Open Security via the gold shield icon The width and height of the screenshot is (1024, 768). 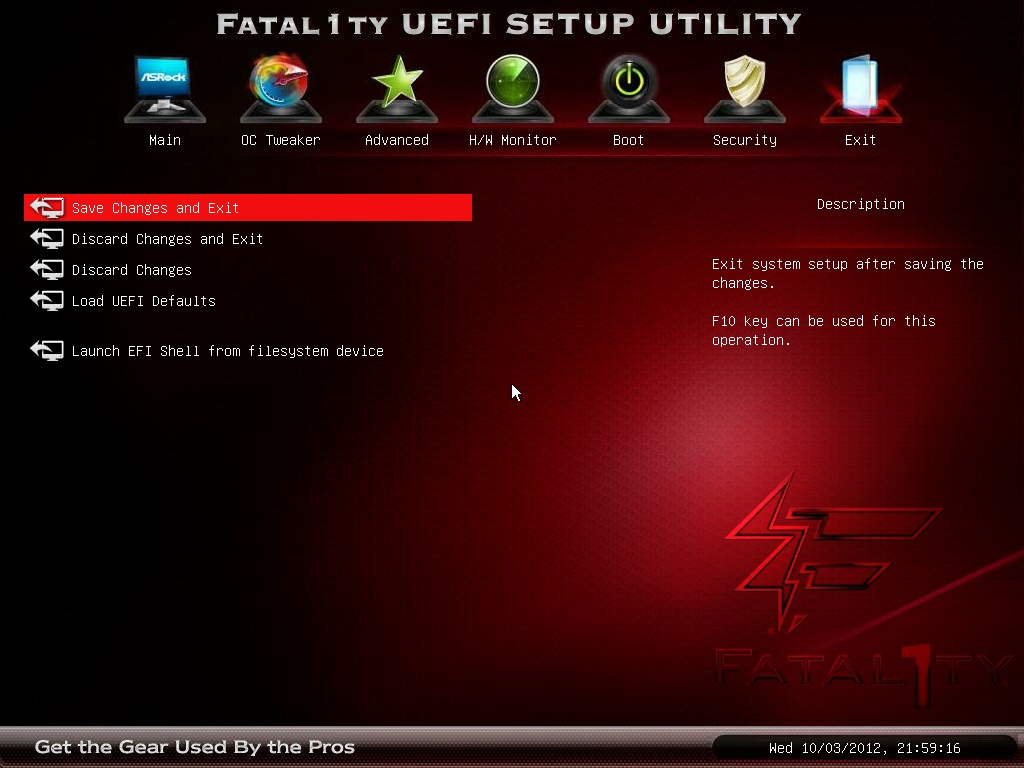click(744, 89)
